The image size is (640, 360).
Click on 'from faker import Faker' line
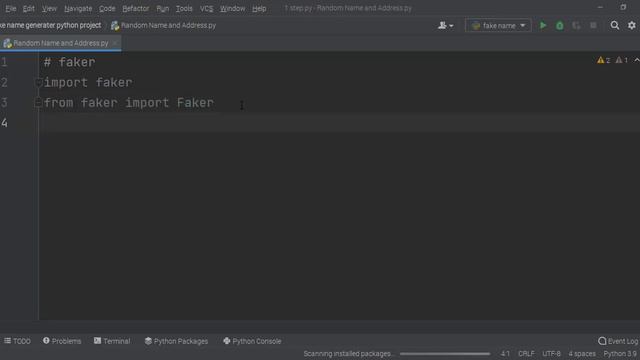point(129,102)
